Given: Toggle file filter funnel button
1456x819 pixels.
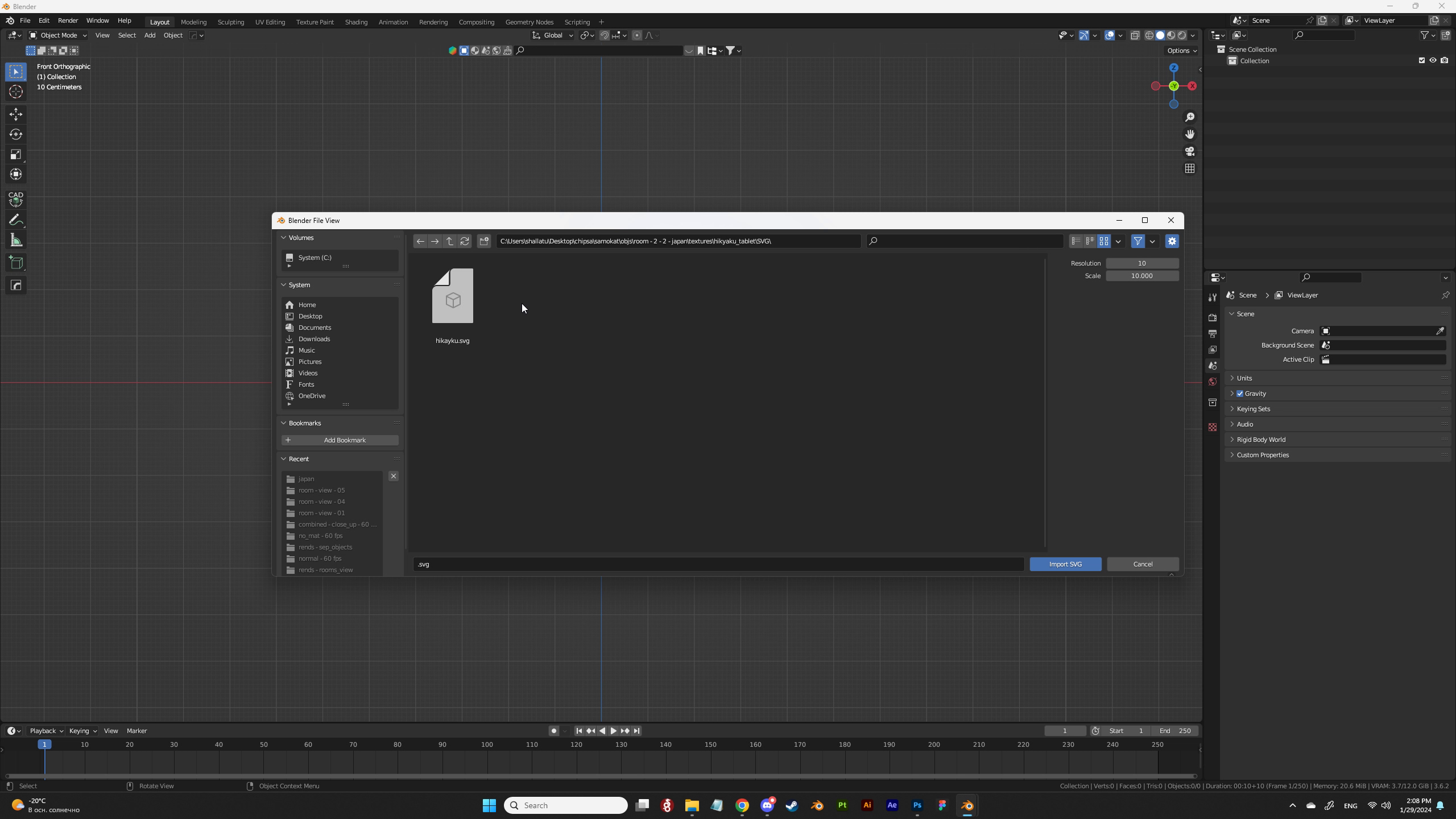Looking at the screenshot, I should pos(1137,241).
